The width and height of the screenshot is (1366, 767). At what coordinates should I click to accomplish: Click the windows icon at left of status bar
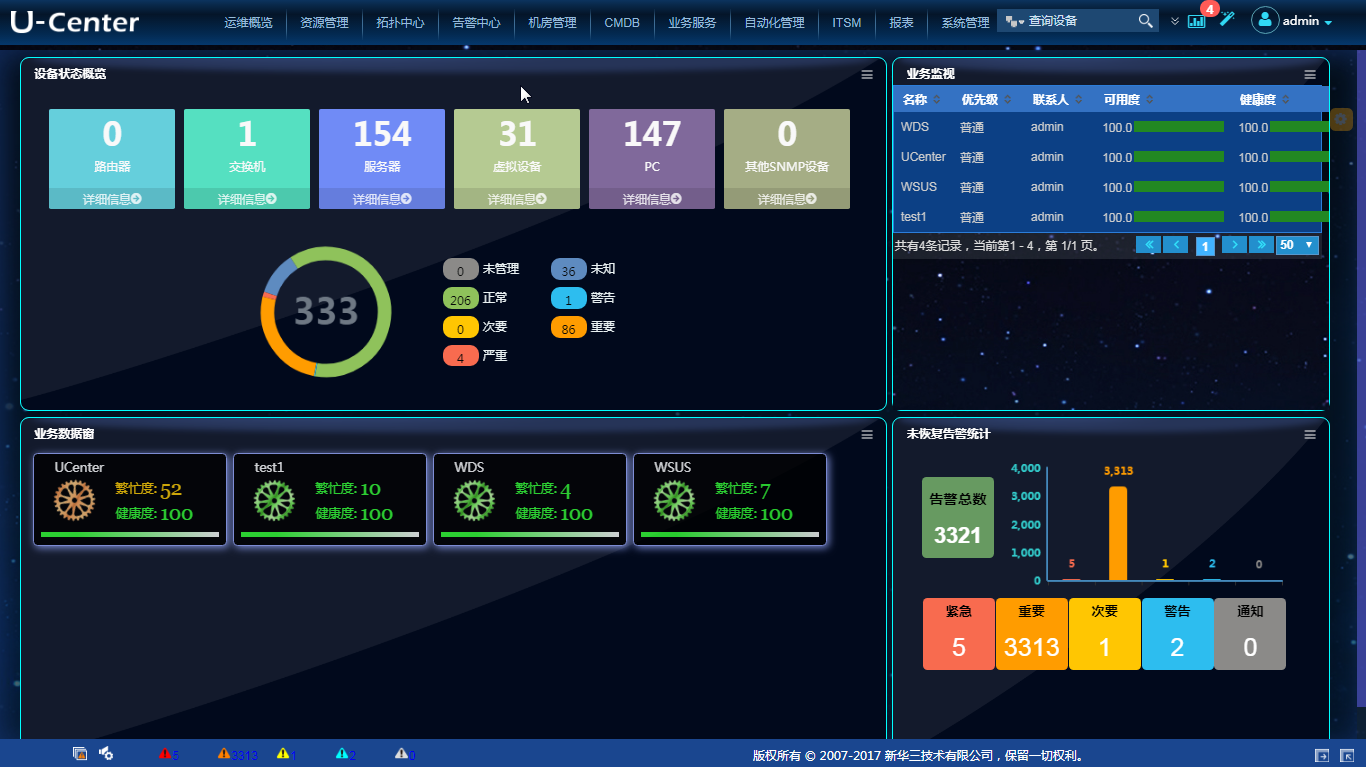pos(80,753)
